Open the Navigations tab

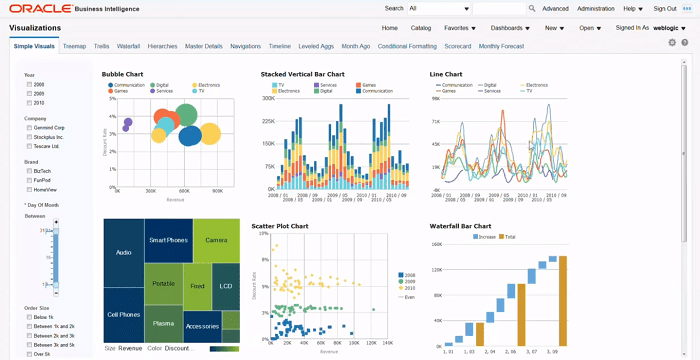[246, 46]
